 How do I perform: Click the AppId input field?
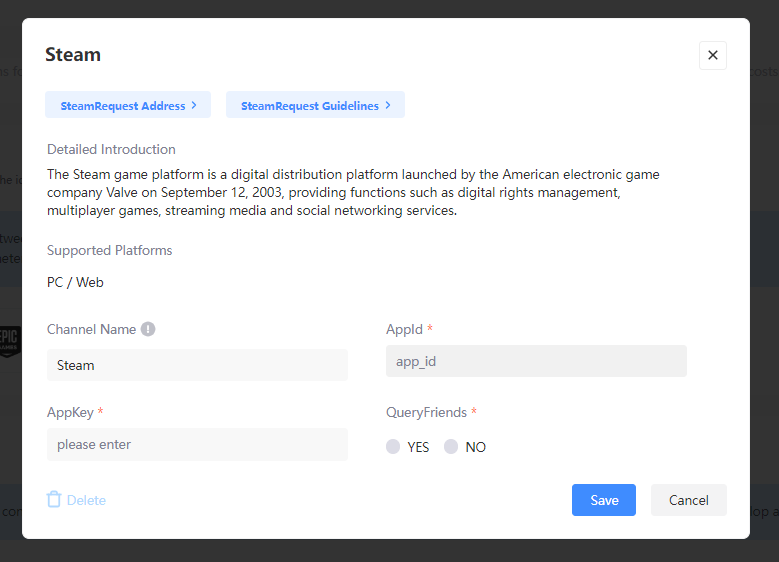[x=536, y=361]
